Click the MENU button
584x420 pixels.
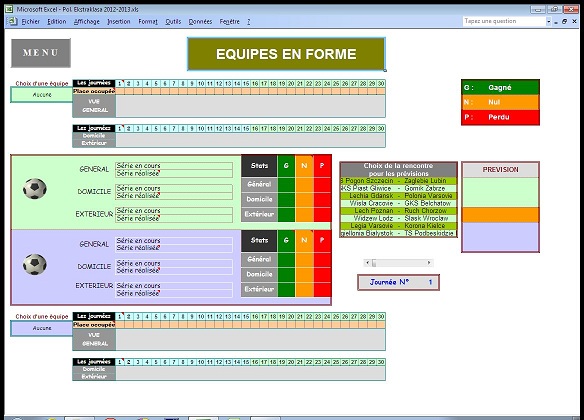(x=41, y=53)
